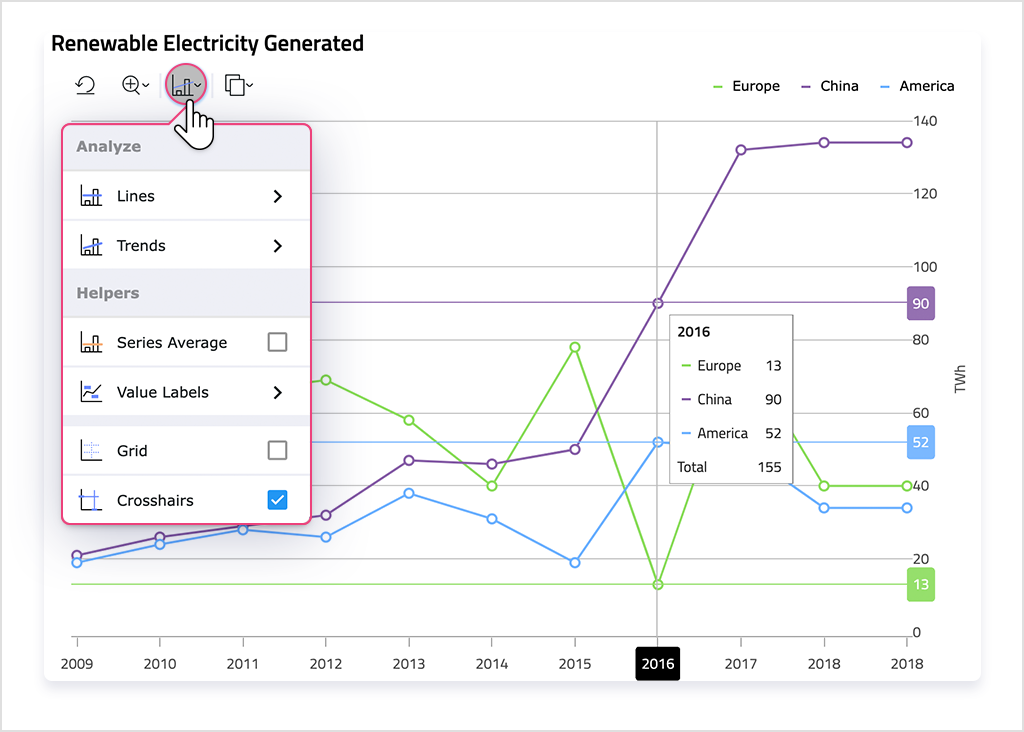Click the 2017 x-axis label
Image resolution: width=1024 pixels, height=732 pixels.
click(x=741, y=664)
